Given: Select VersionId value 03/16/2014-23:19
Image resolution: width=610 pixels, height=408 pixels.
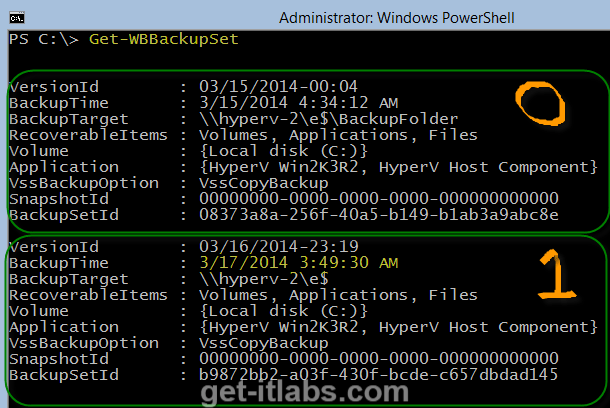Looking at the screenshot, I should tap(278, 246).
